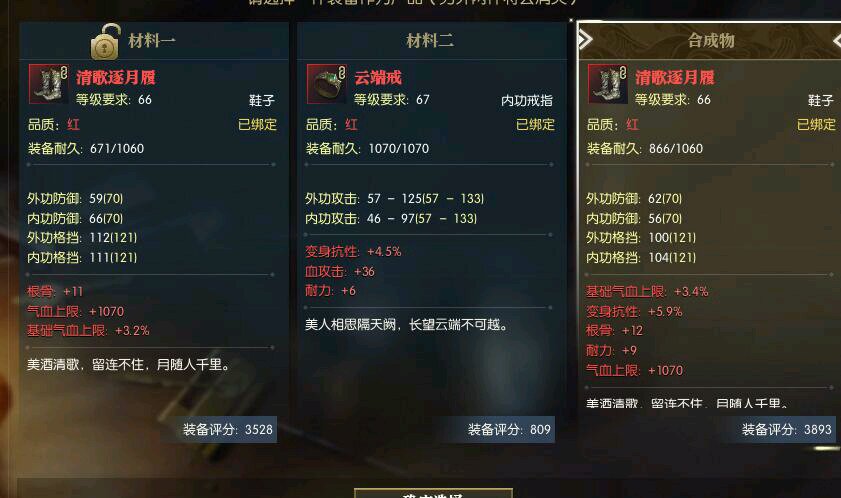The image size is (841, 498).
Task: Click the 云端戒 ring item icon
Action: coord(326,84)
